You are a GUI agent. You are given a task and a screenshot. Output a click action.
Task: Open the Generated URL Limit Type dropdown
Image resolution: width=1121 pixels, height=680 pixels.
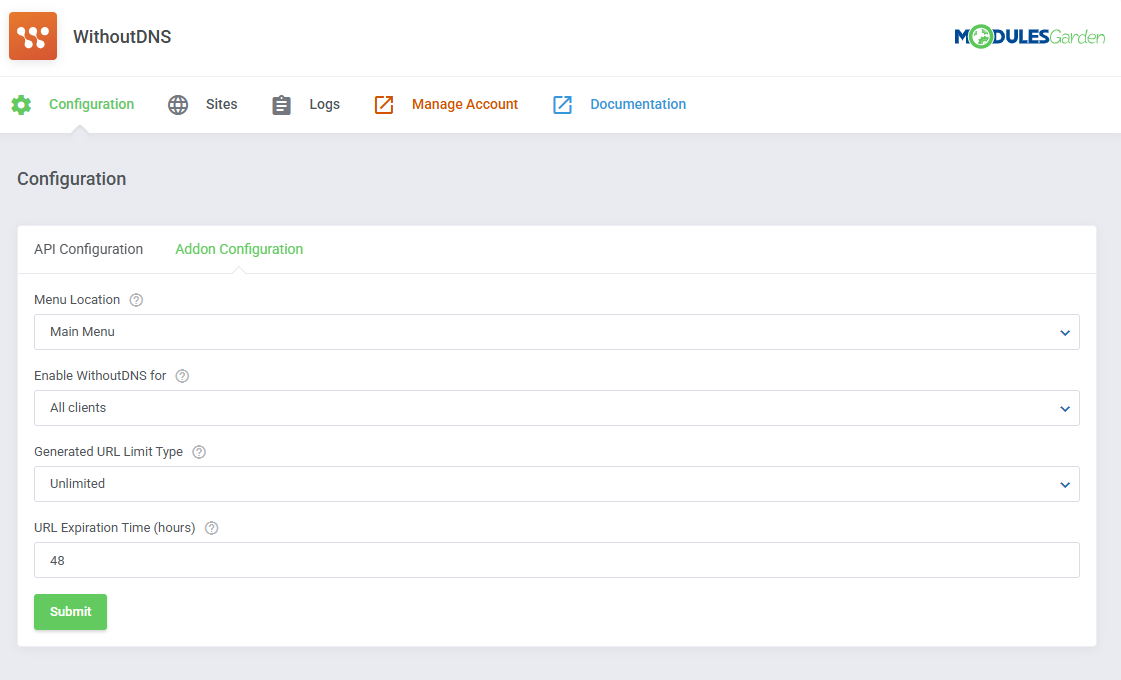[x=557, y=483]
